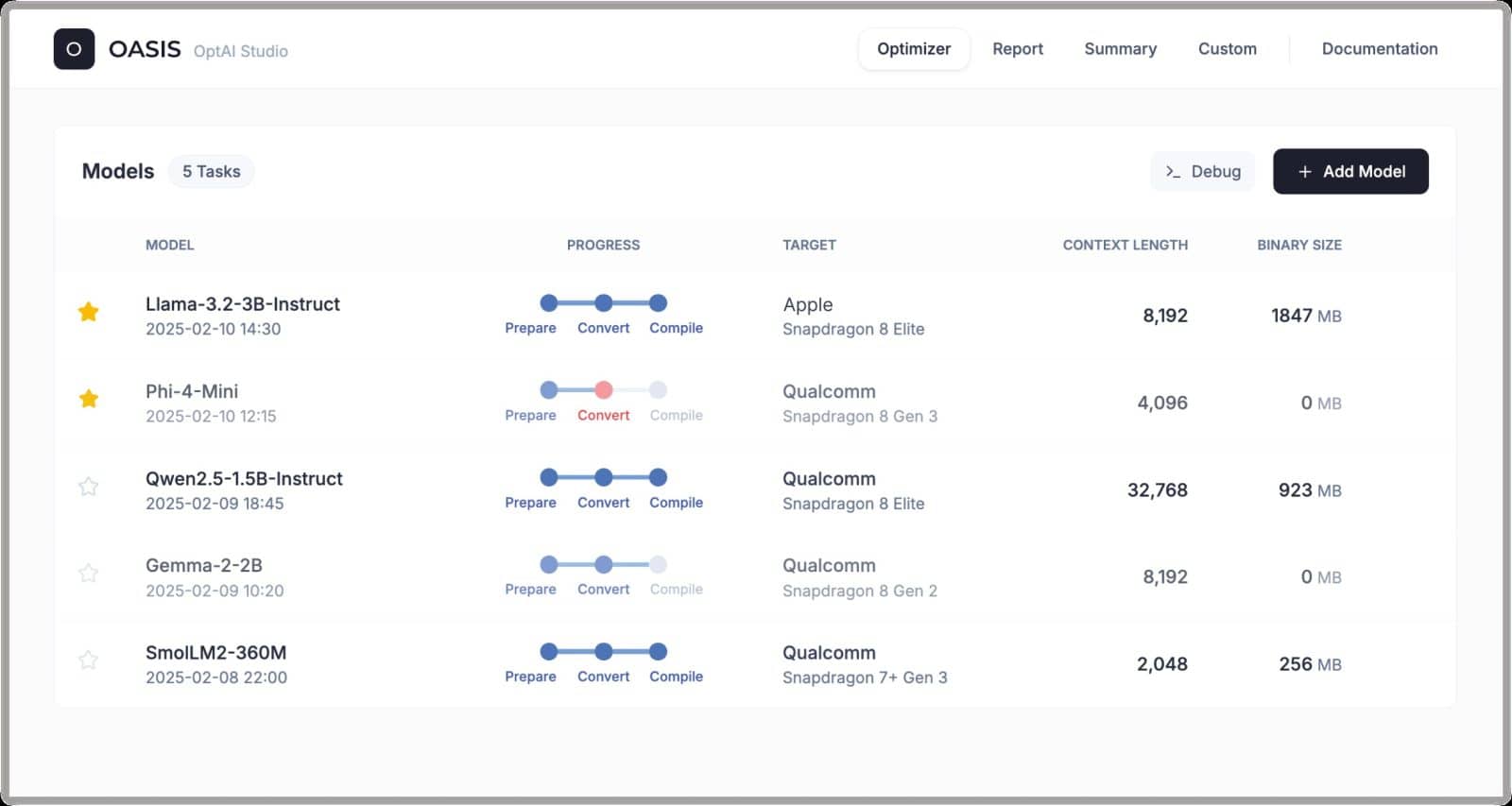
Task: Switch to the Report tab
Action: pos(1018,49)
